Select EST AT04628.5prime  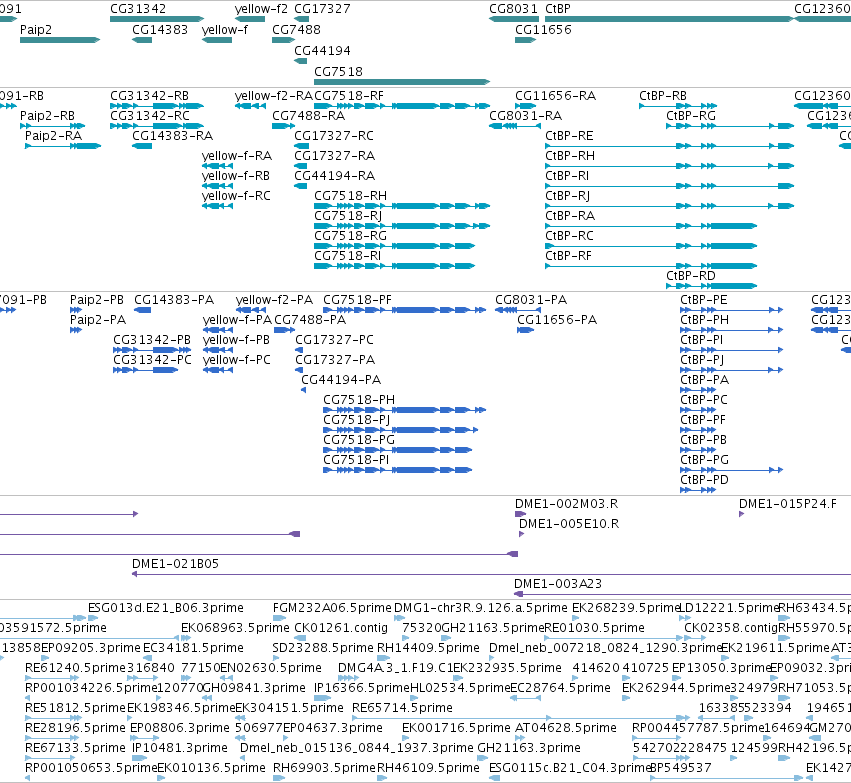click(x=566, y=728)
